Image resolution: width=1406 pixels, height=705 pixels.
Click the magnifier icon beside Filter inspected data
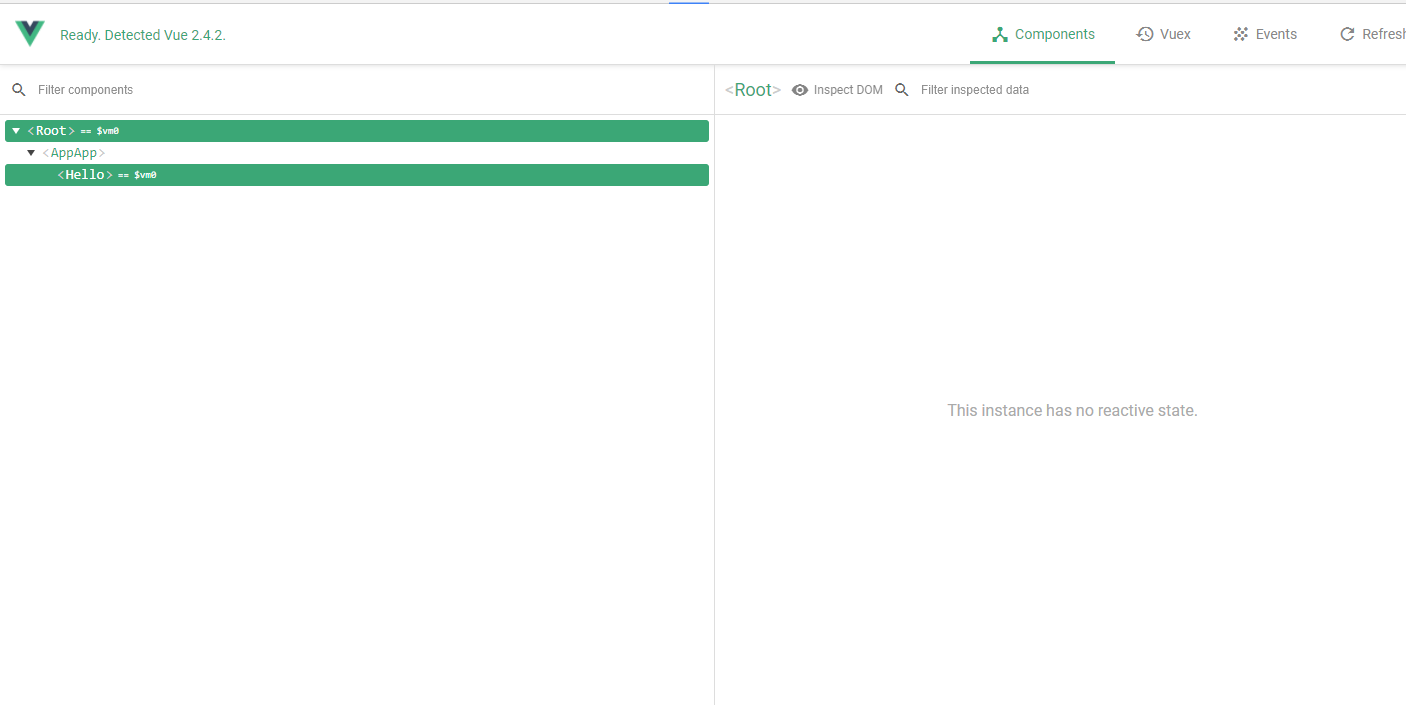pos(902,89)
